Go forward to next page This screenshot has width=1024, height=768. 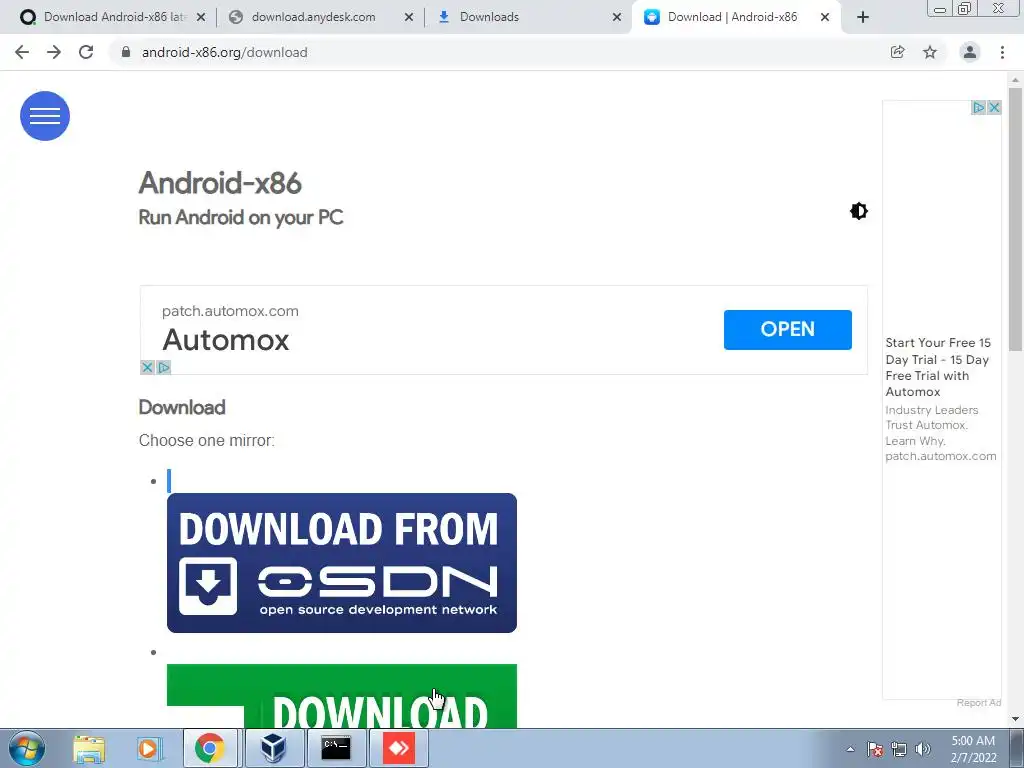tap(54, 52)
